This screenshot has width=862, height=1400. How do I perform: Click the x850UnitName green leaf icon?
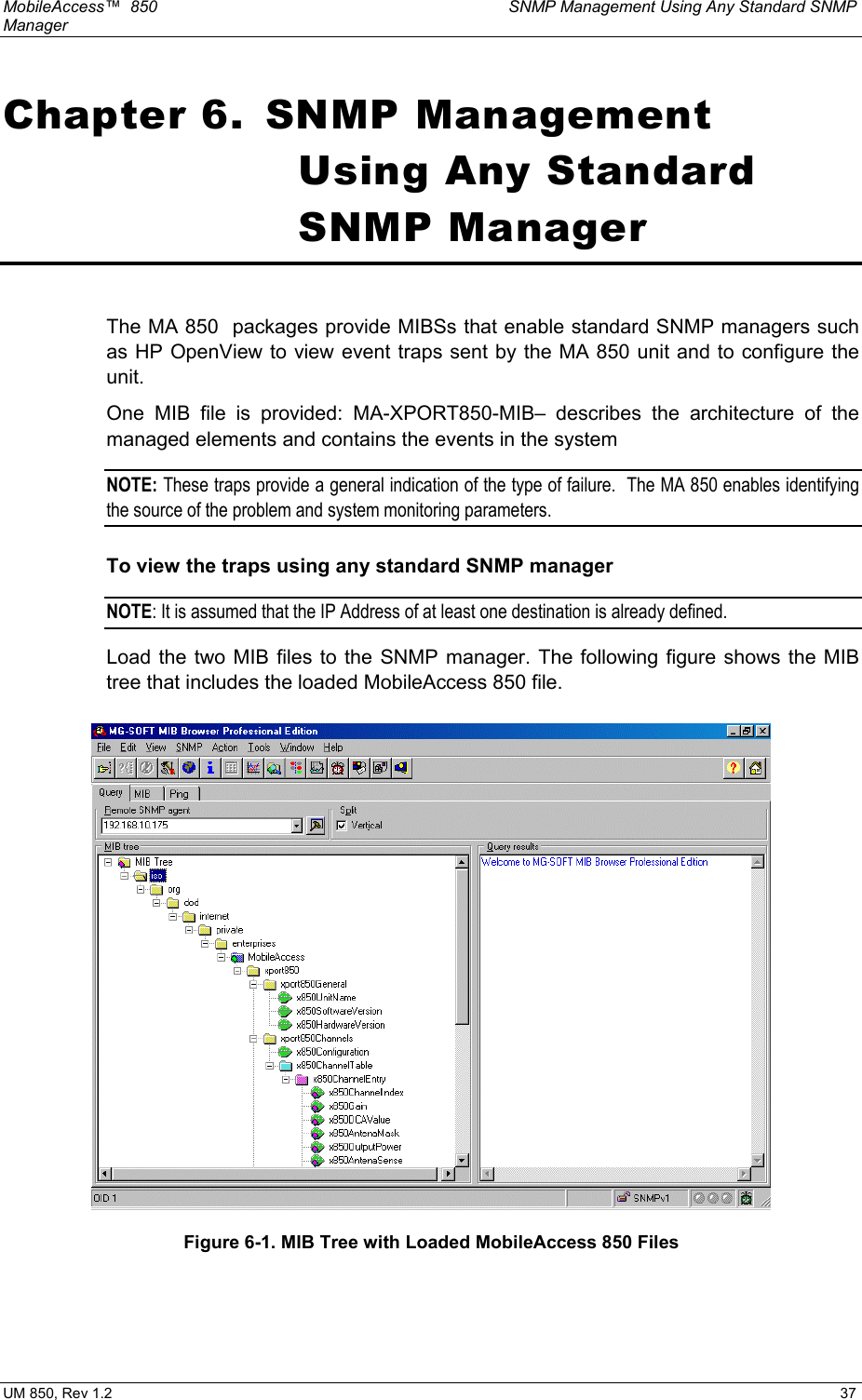click(285, 998)
